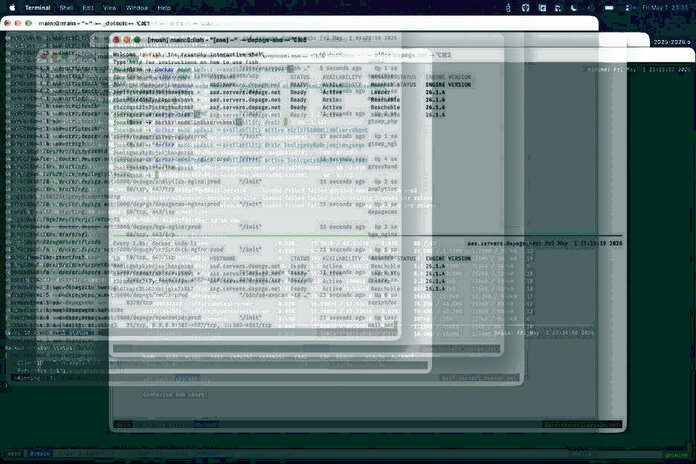Toggle Focus via the moon icon
The width and height of the screenshot is (696, 464).
point(574,8)
